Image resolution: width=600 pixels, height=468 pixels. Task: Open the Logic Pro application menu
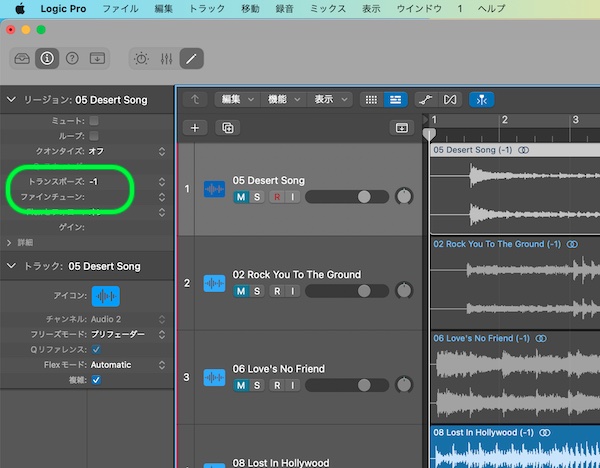pyautogui.click(x=63, y=9)
